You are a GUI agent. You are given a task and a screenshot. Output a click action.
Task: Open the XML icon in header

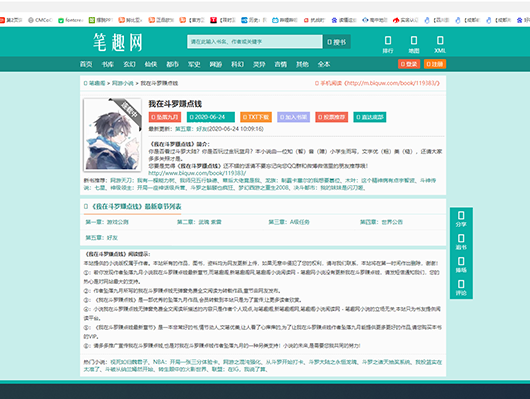click(440, 45)
